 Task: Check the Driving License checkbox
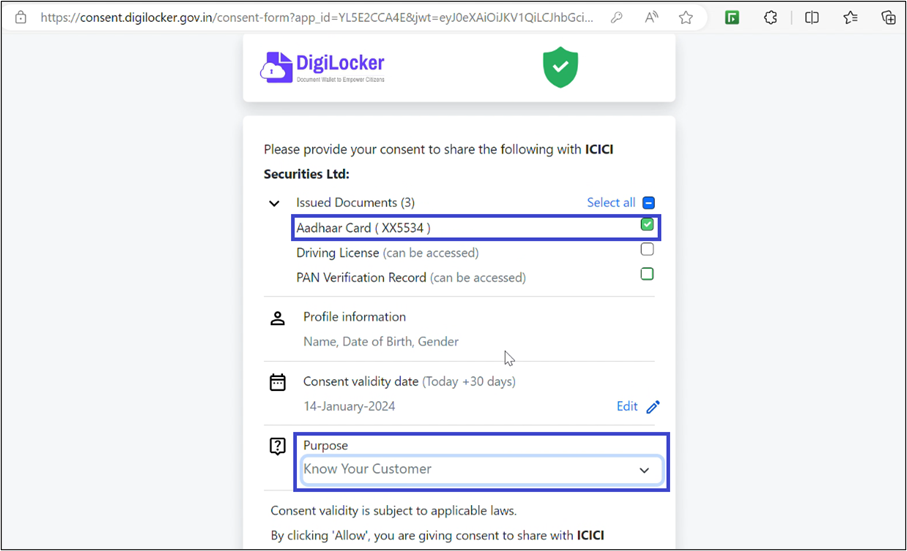pos(647,250)
